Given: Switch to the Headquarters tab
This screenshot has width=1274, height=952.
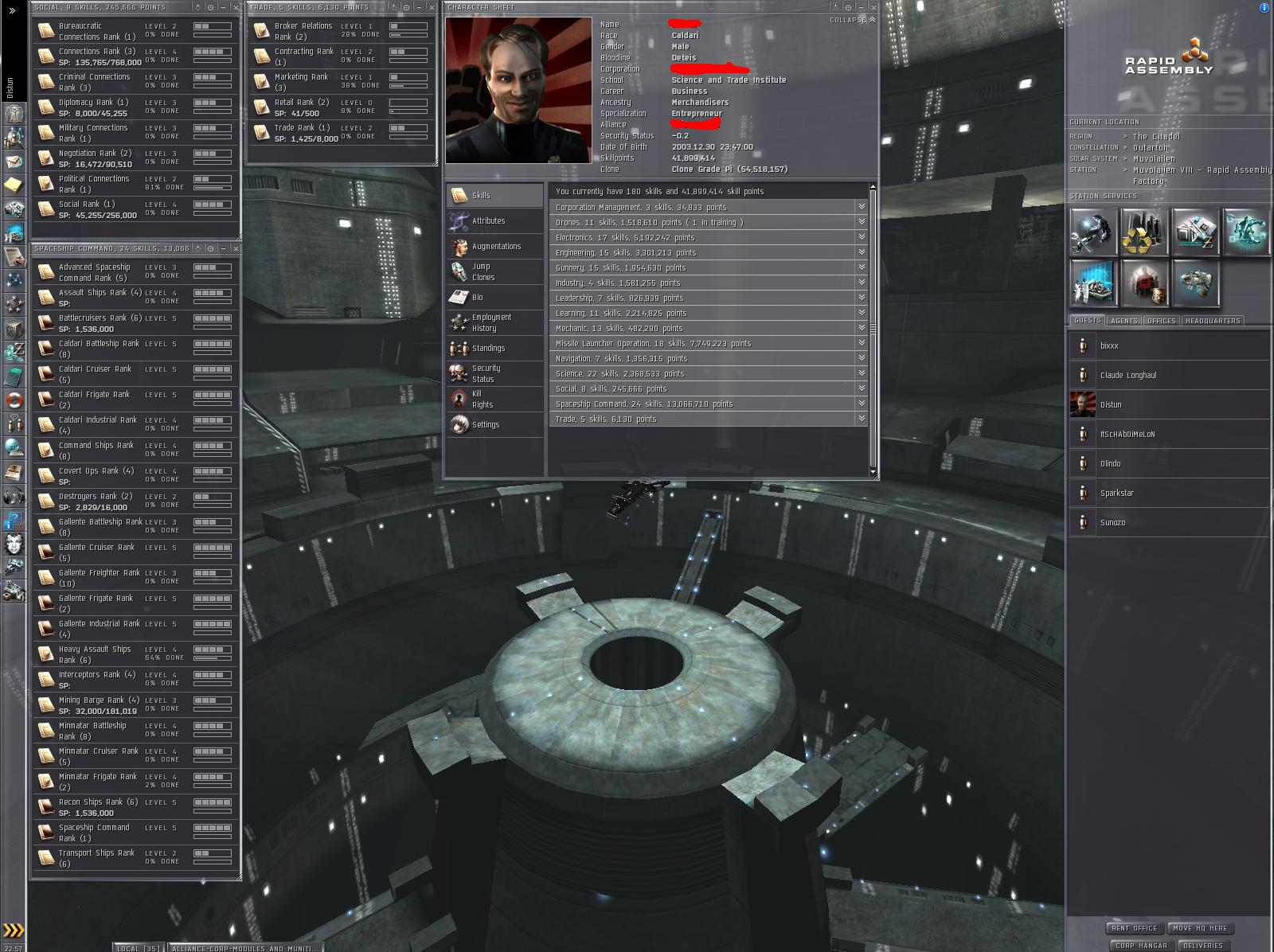Looking at the screenshot, I should tap(1212, 321).
